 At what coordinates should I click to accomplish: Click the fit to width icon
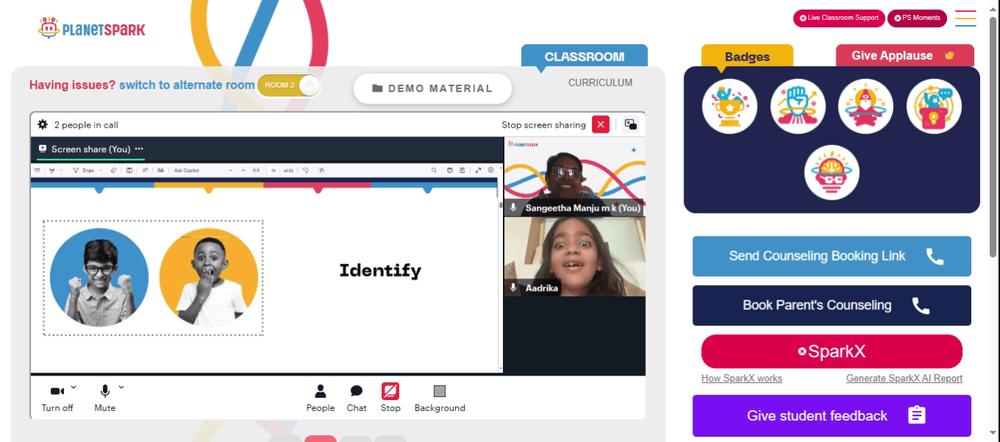tap(256, 170)
